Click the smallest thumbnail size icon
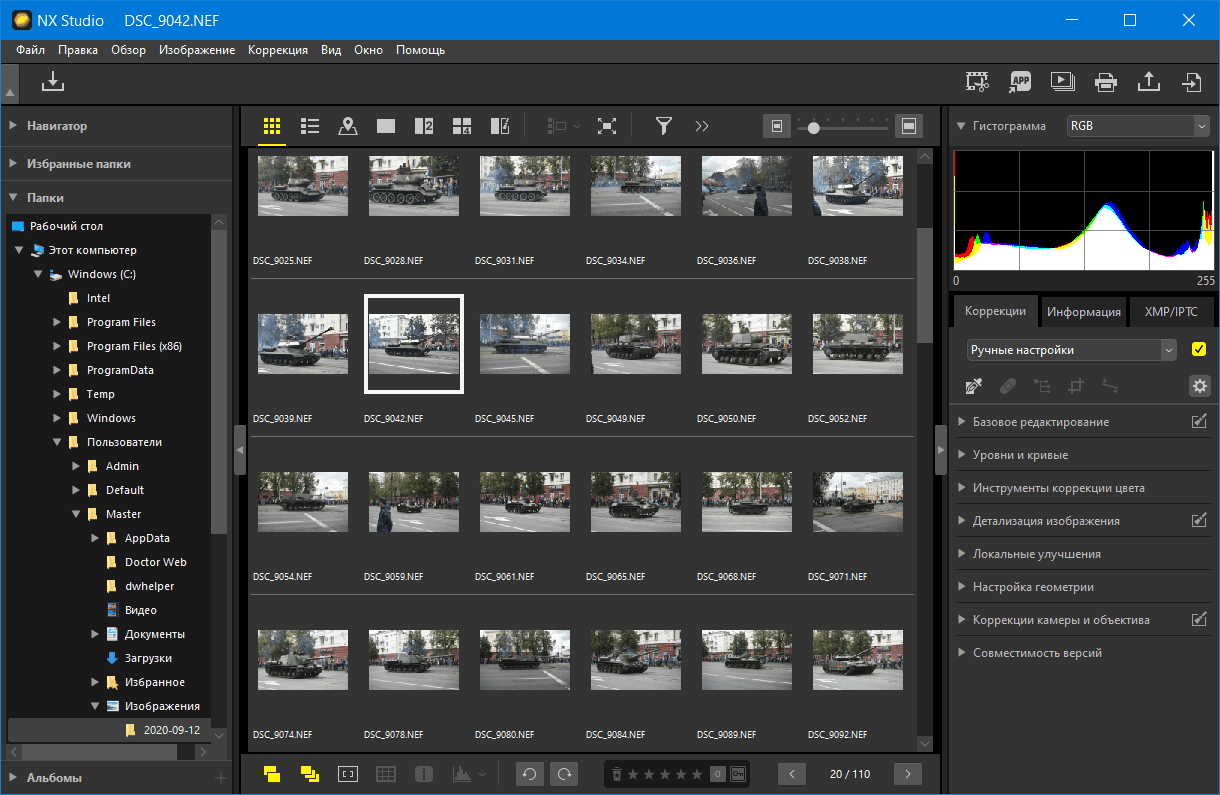 click(x=778, y=126)
